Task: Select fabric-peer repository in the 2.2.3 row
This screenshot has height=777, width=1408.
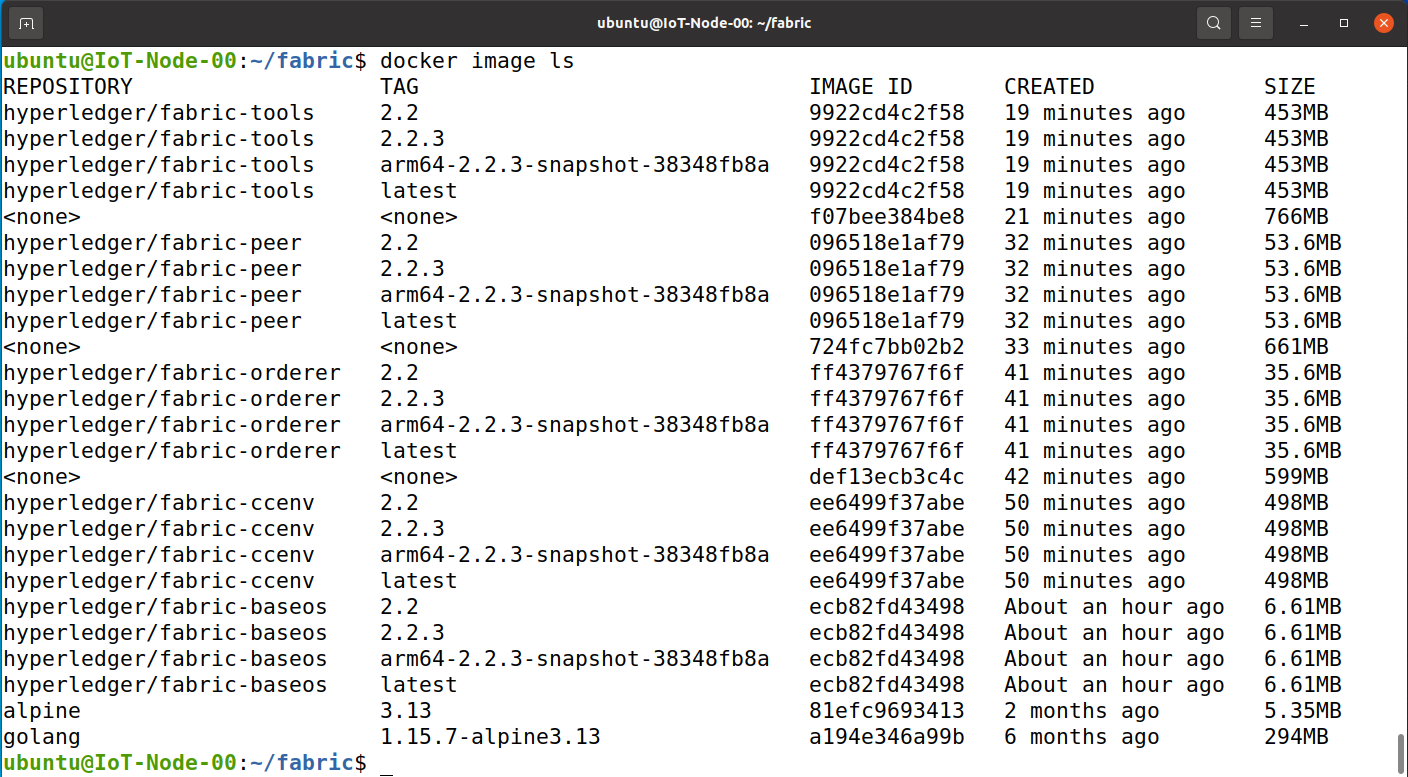Action: coord(152,269)
